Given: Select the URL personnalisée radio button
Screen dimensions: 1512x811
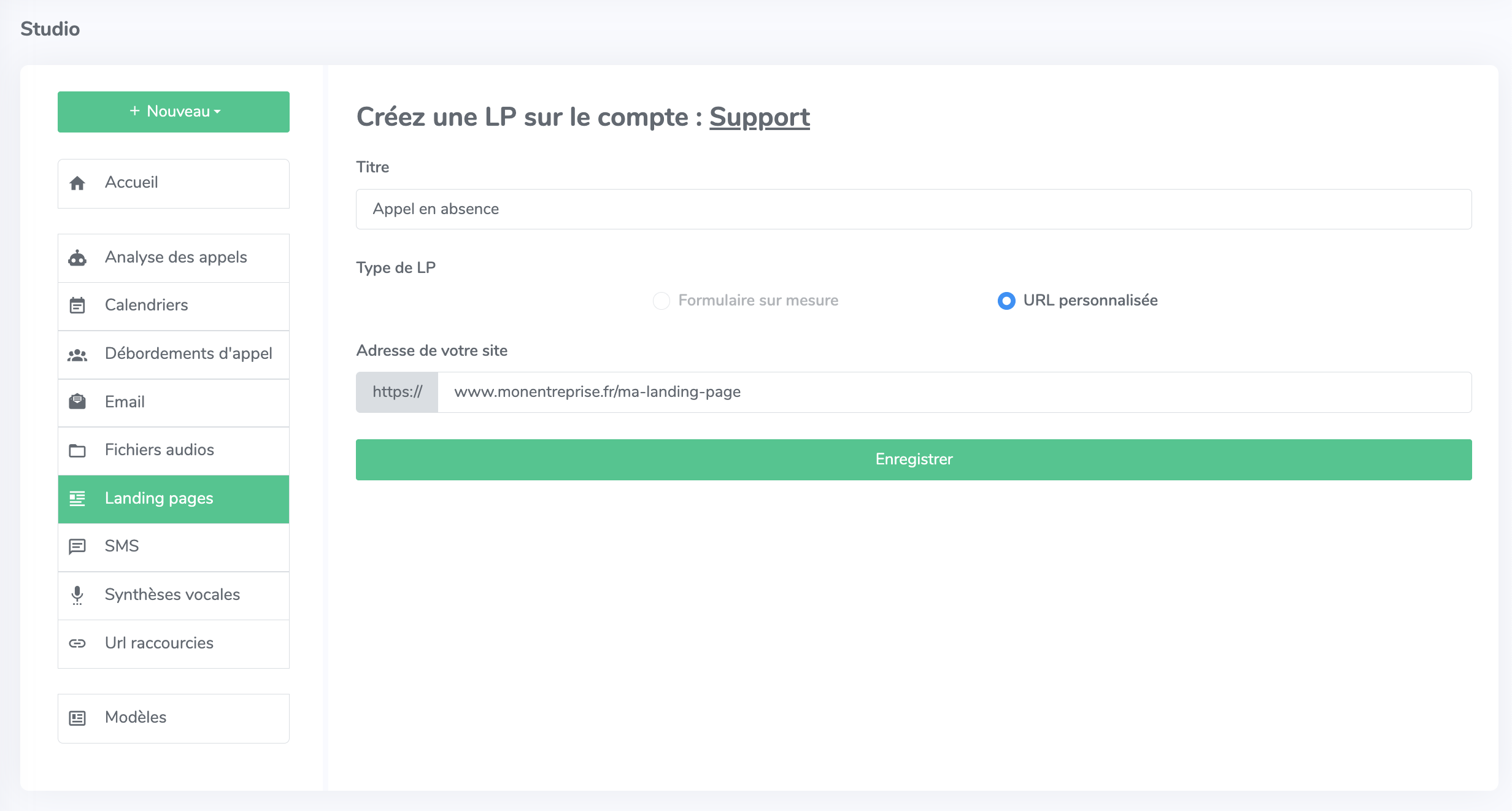Looking at the screenshot, I should click(1006, 301).
